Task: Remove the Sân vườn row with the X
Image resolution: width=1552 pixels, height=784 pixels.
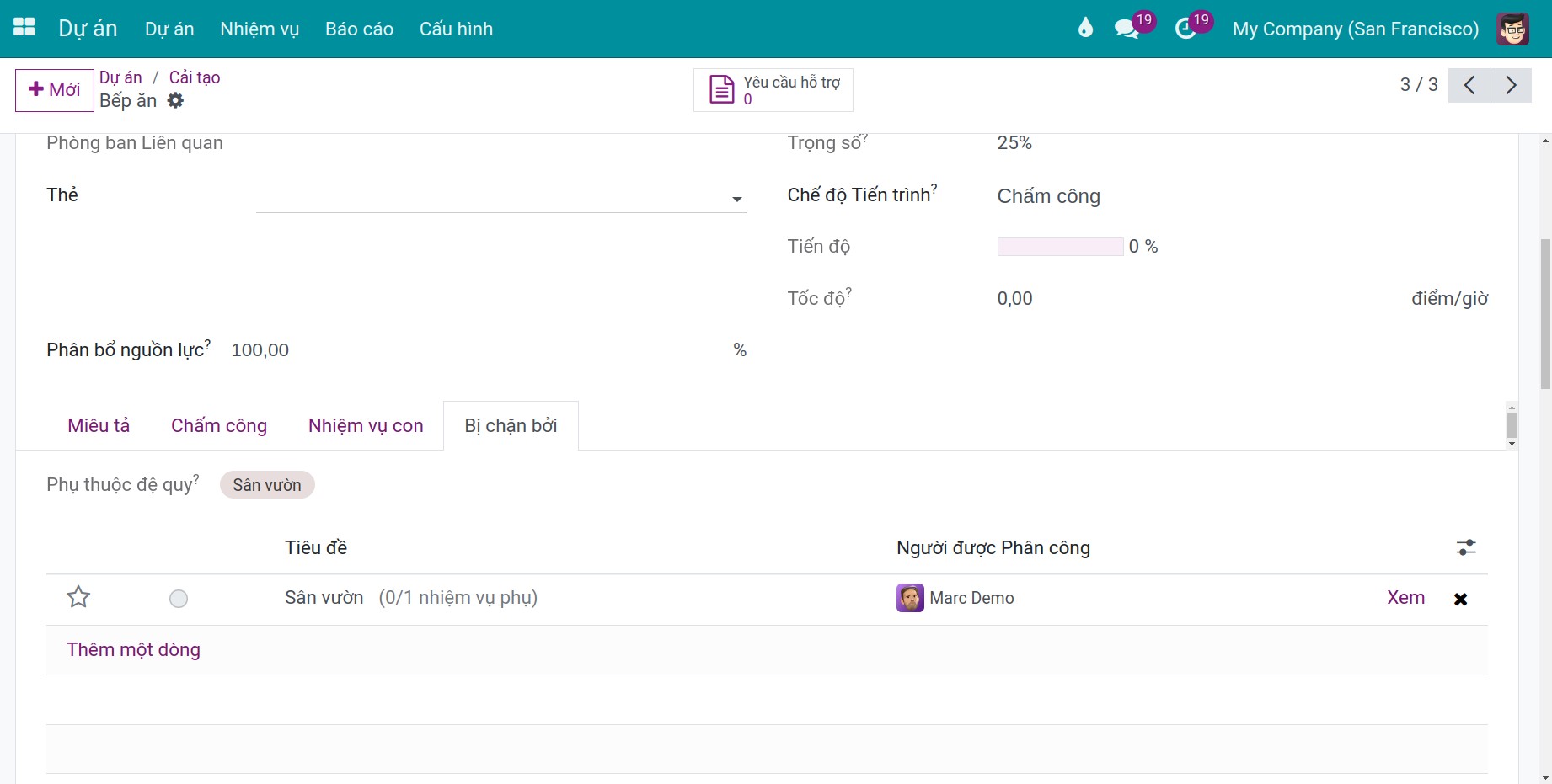Action: [1461, 599]
